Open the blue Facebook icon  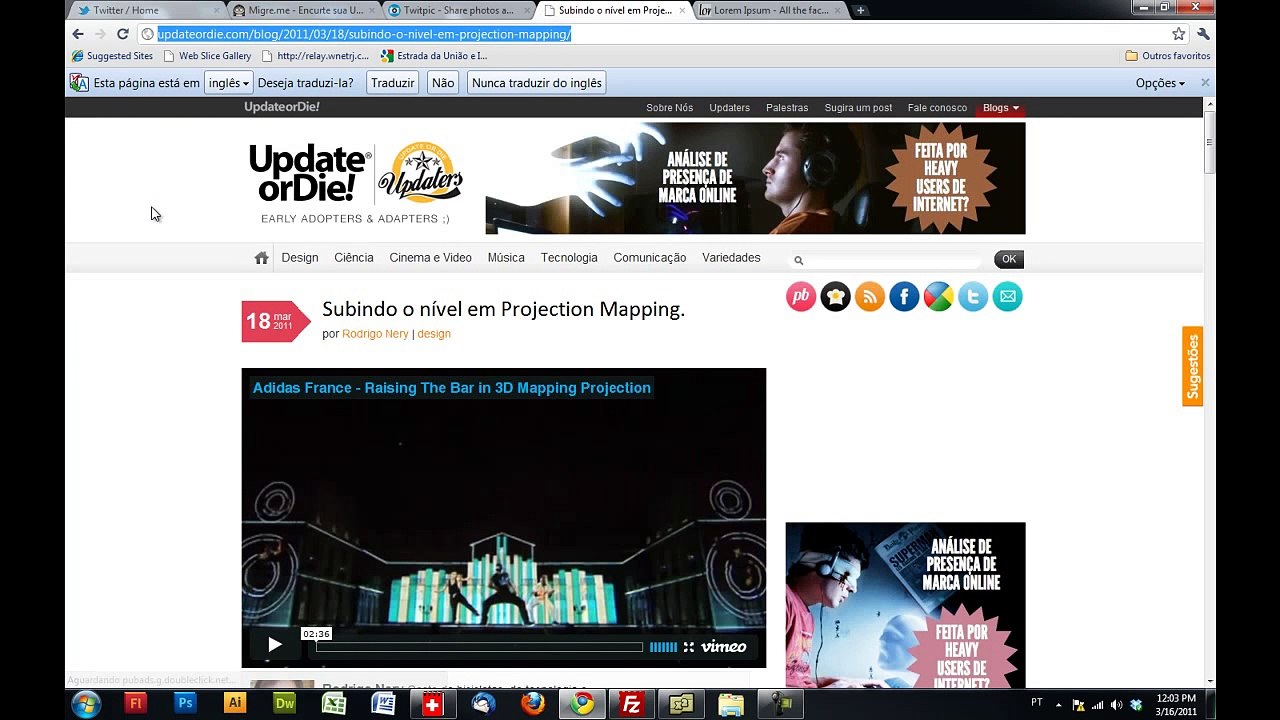pos(904,296)
